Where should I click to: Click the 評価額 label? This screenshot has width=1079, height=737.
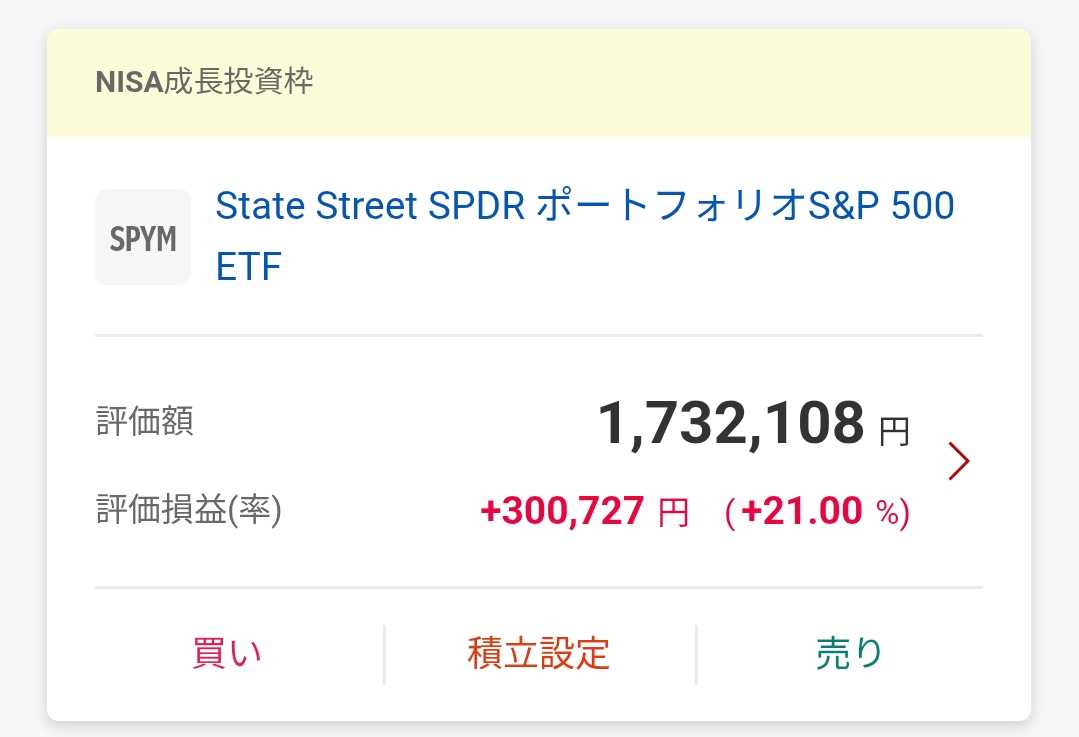[144, 422]
